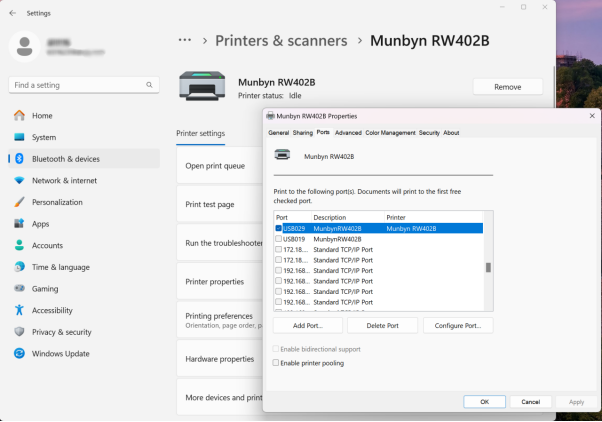Click the Personalization paintbrush icon
The width and height of the screenshot is (602, 422).
pyautogui.click(x=19, y=202)
